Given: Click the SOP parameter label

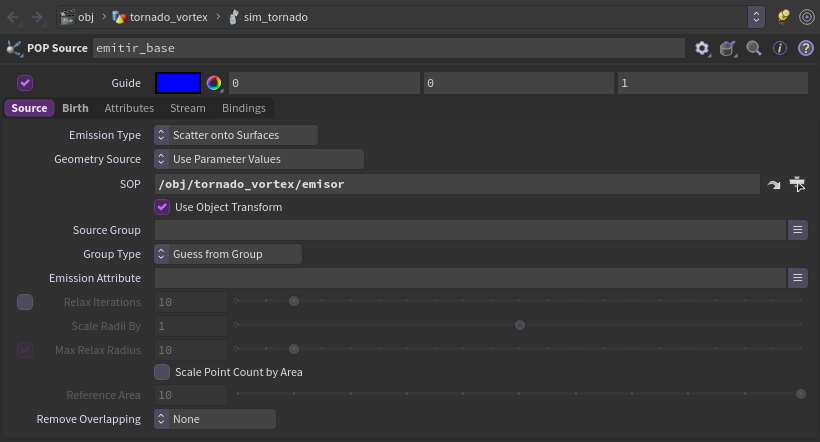Looking at the screenshot, I should coord(130,184).
